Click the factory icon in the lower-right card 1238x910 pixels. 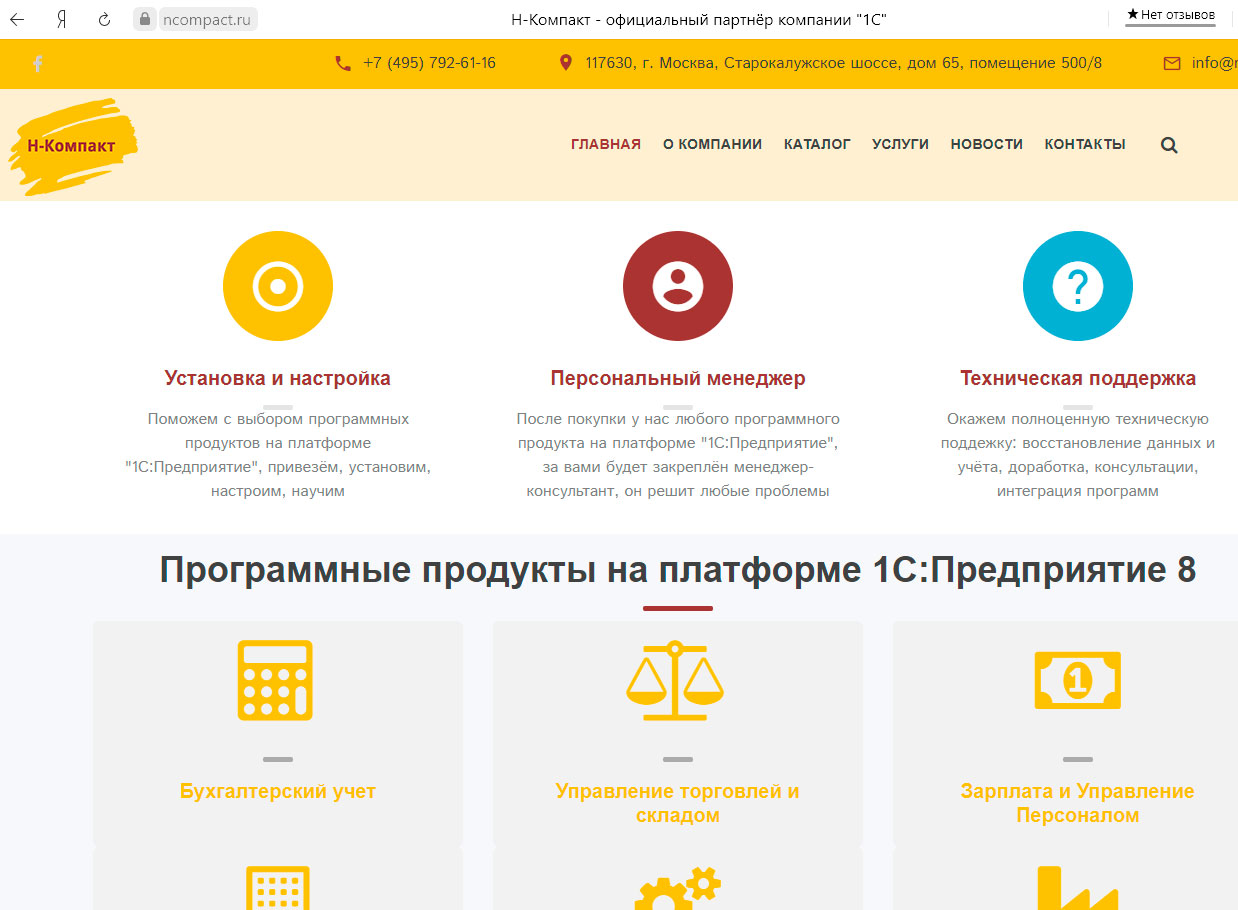1078,888
